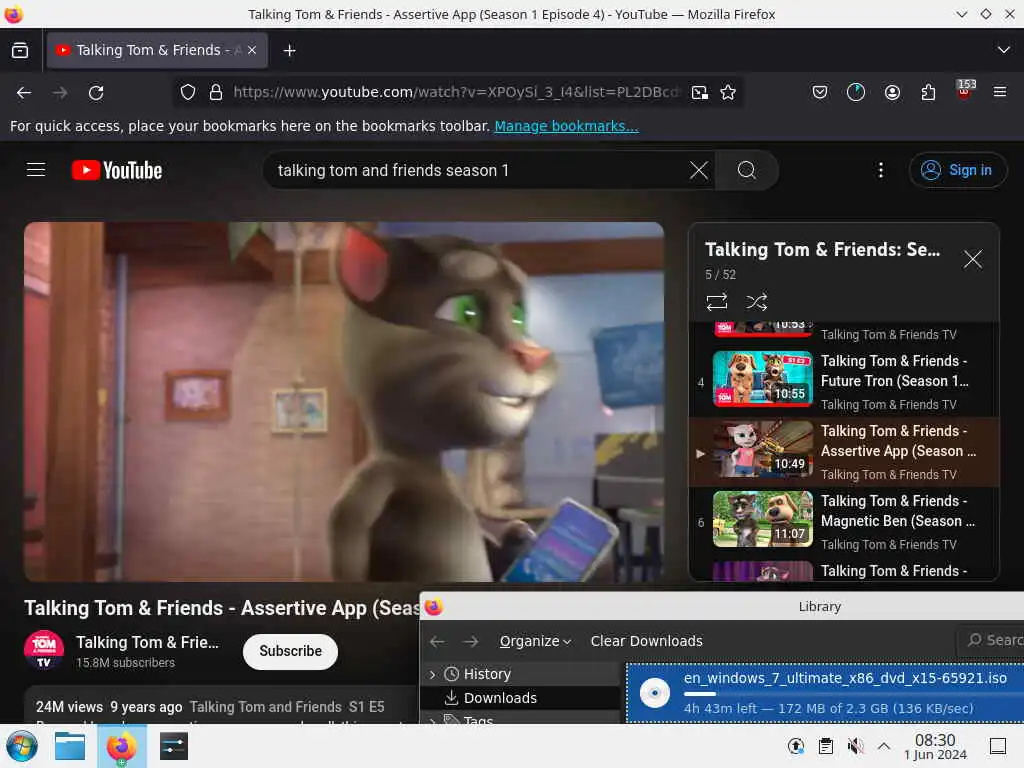Image resolution: width=1024 pixels, height=768 pixels.
Task: Open Talking Tom channel avatar
Action: (x=44, y=650)
